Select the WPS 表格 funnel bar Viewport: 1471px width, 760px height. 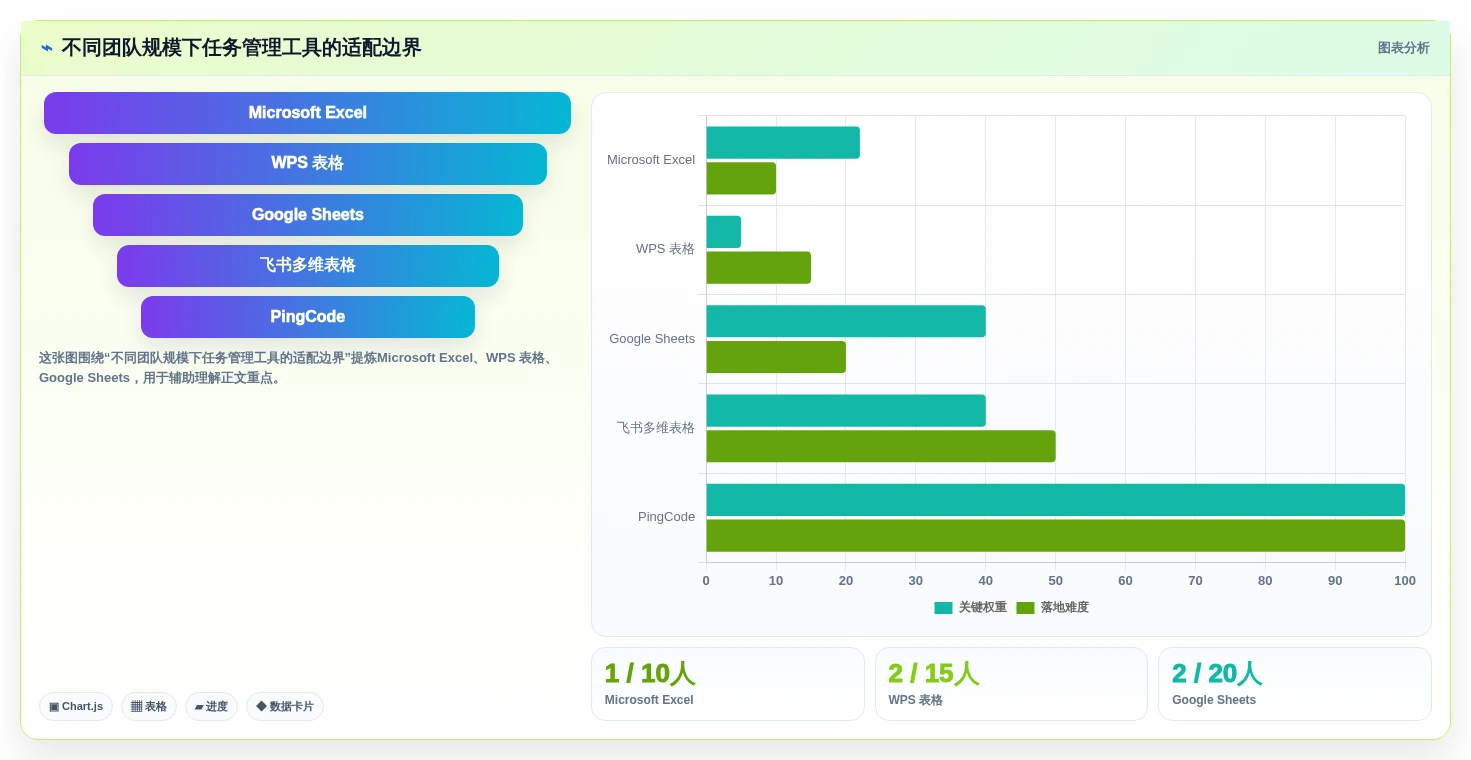pyautogui.click(x=308, y=164)
